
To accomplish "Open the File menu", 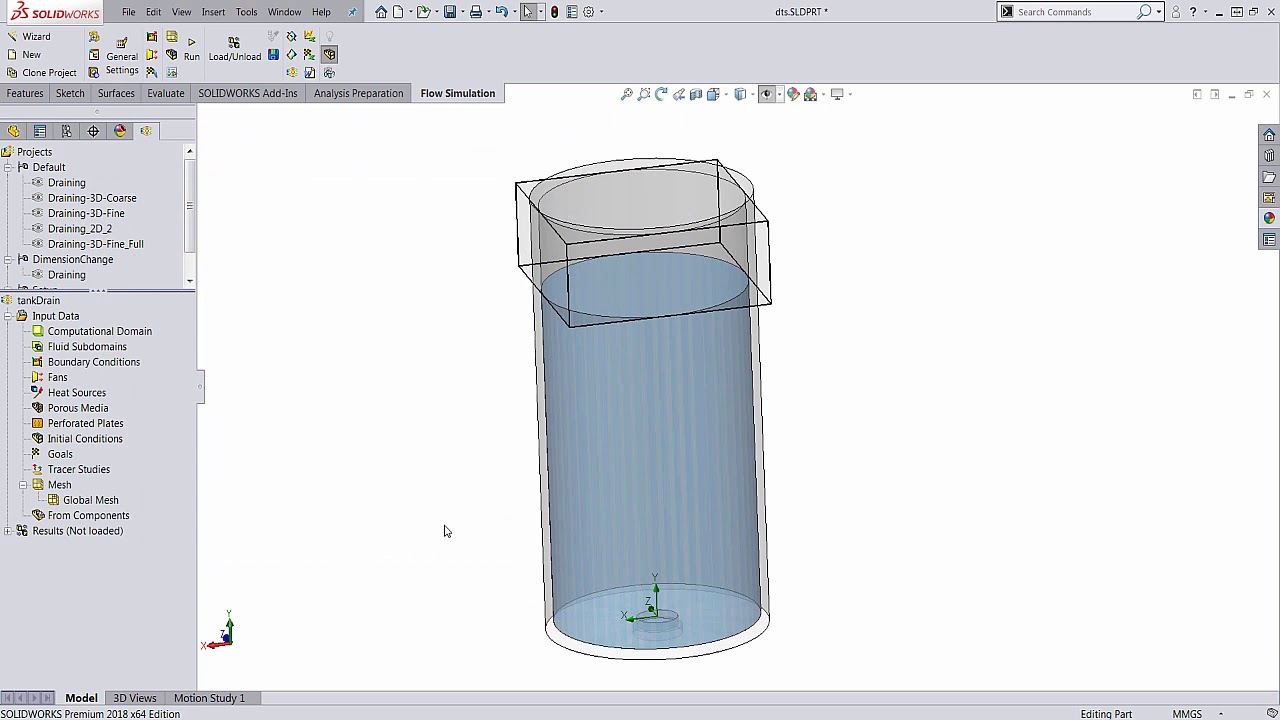I will pyautogui.click(x=129, y=12).
